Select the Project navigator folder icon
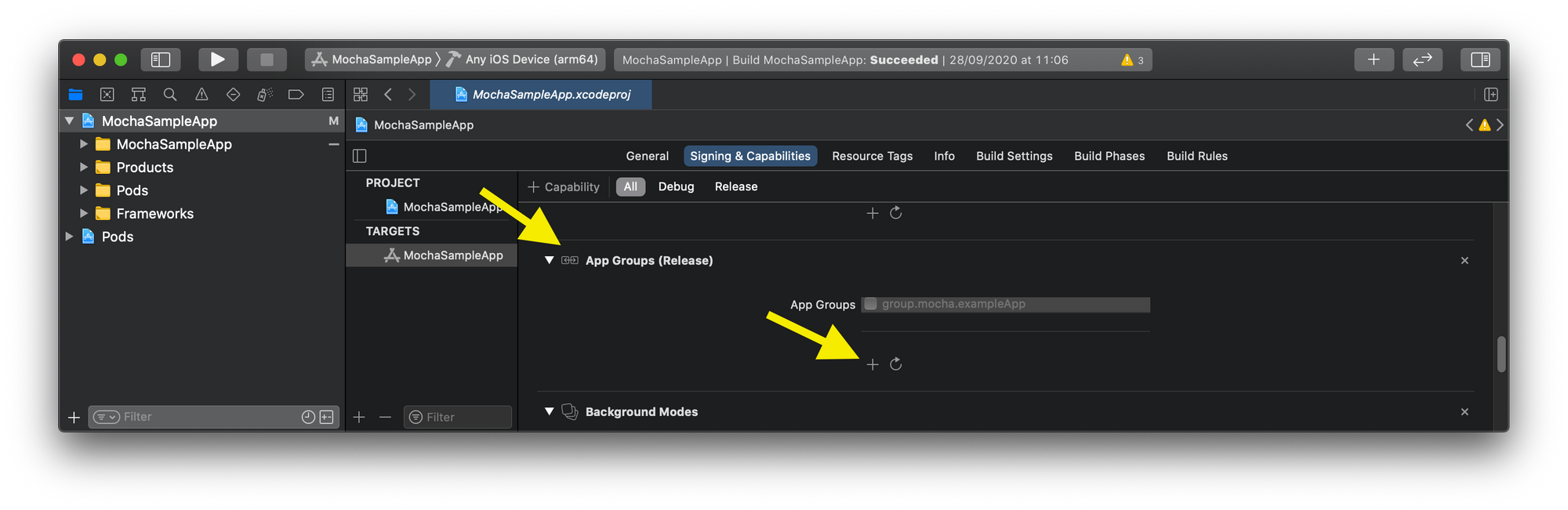Image resolution: width=1568 pixels, height=510 pixels. coord(76,95)
